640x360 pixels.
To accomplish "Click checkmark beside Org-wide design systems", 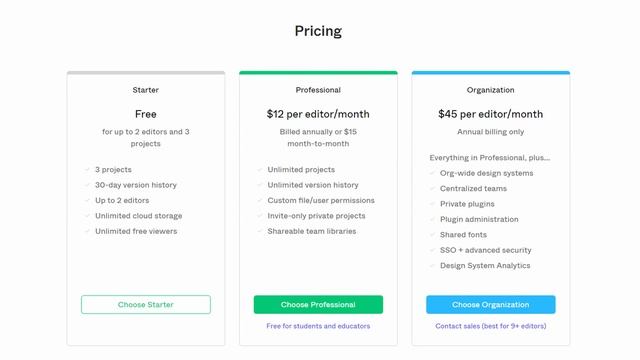I will (432, 173).
